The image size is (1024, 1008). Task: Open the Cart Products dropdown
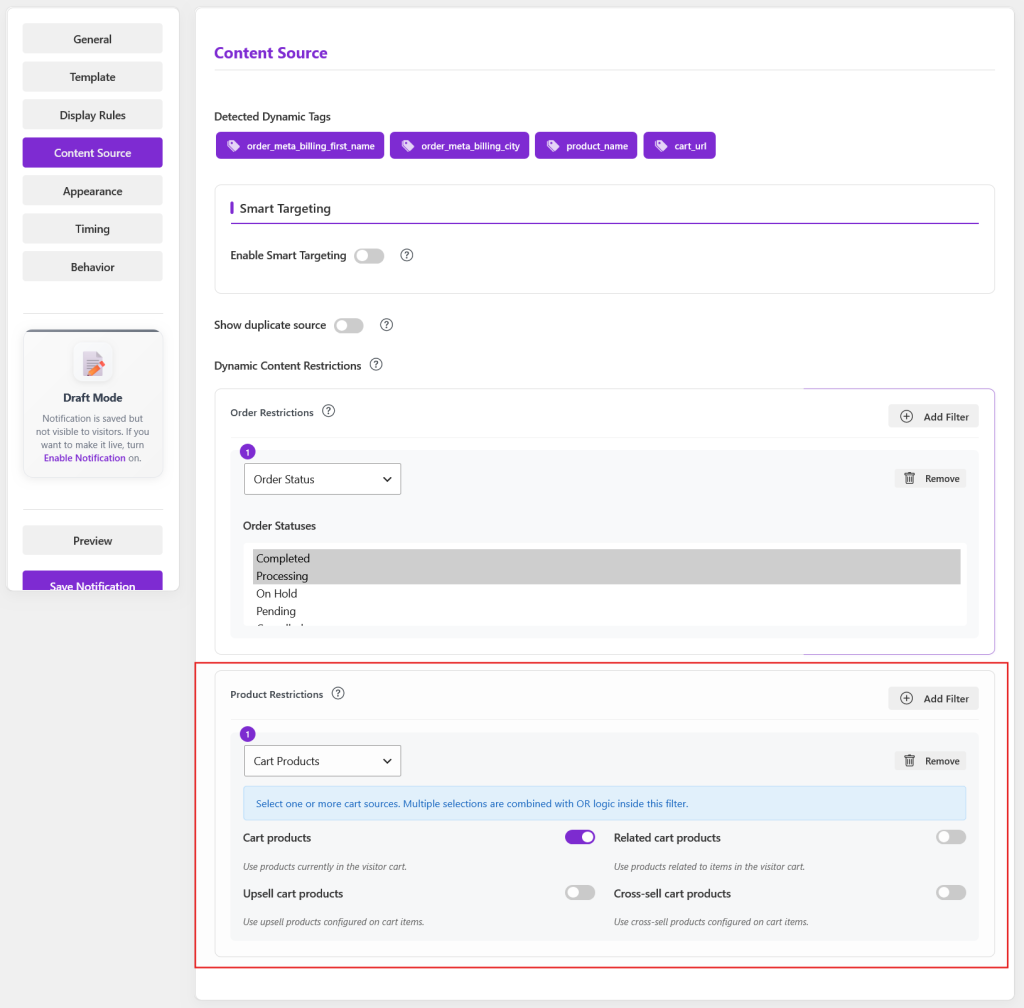pos(323,761)
